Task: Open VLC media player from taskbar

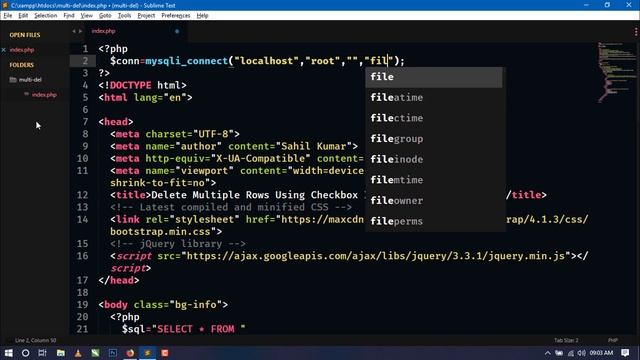Action: pyautogui.click(x=78, y=353)
